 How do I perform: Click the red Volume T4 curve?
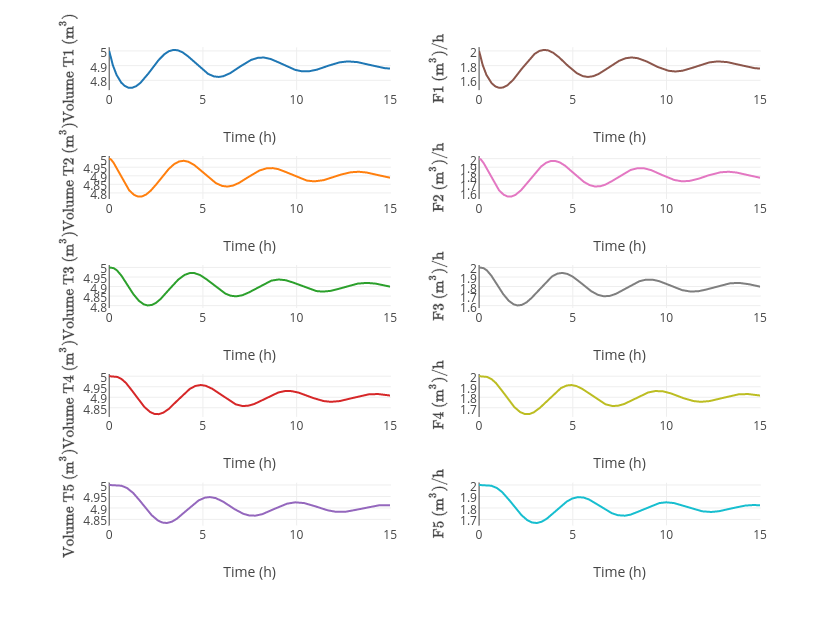pyautogui.click(x=201, y=385)
